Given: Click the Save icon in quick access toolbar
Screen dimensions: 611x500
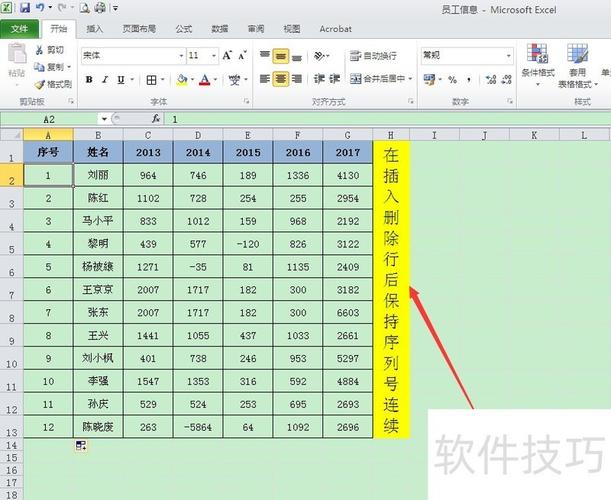Looking at the screenshot, I should [x=25, y=7].
